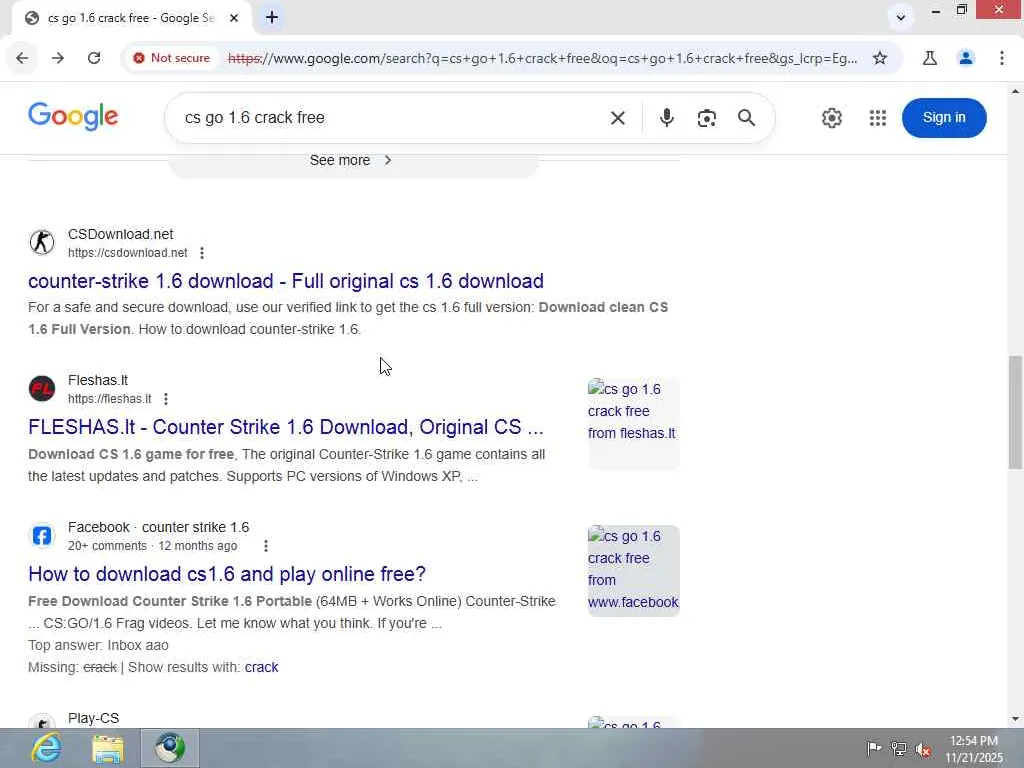
Task: Open the www.facebook result thumbnail
Action: [x=633, y=570]
